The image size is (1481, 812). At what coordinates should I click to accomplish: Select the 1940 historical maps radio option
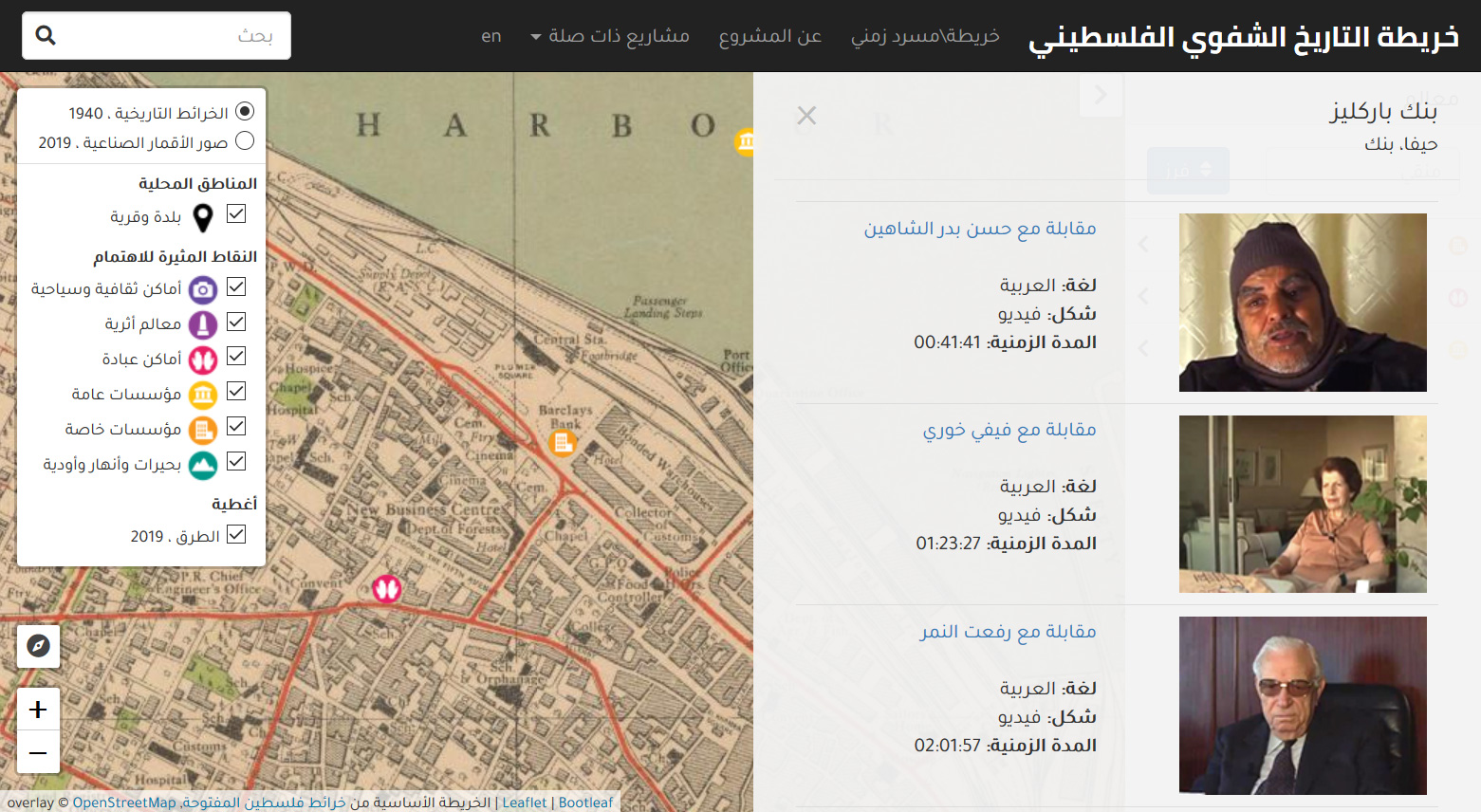coord(245,112)
